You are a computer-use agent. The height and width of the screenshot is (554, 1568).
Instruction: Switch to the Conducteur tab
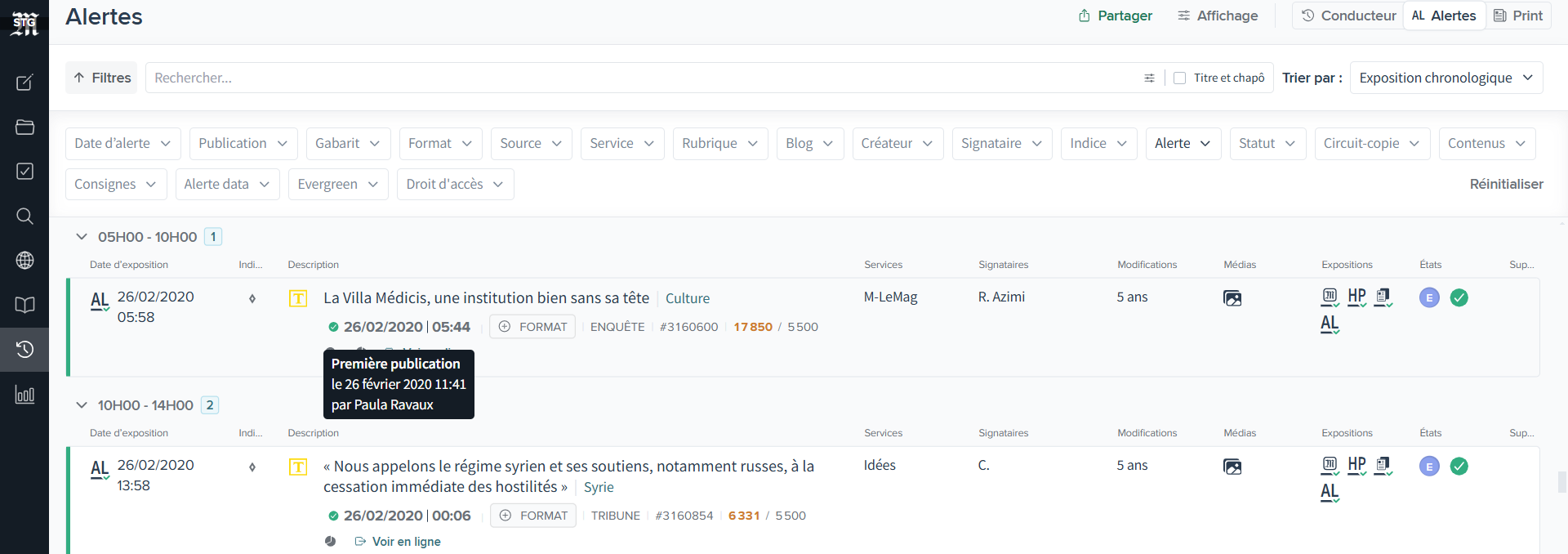[1347, 16]
